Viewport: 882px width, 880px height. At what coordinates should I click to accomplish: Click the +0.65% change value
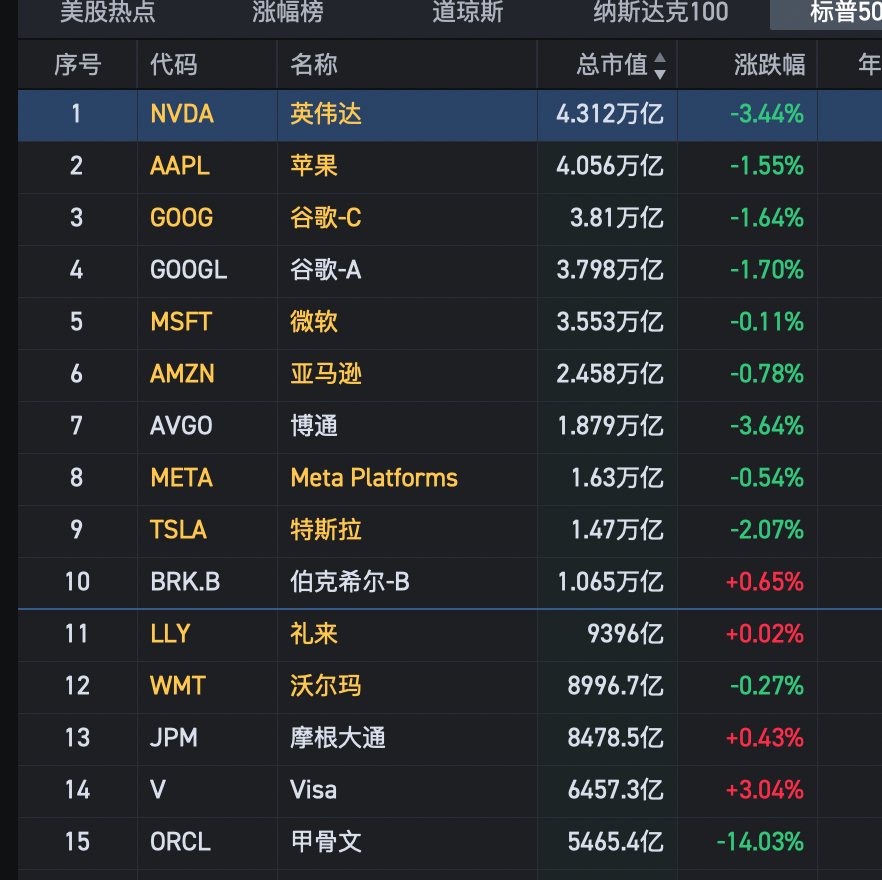click(765, 582)
